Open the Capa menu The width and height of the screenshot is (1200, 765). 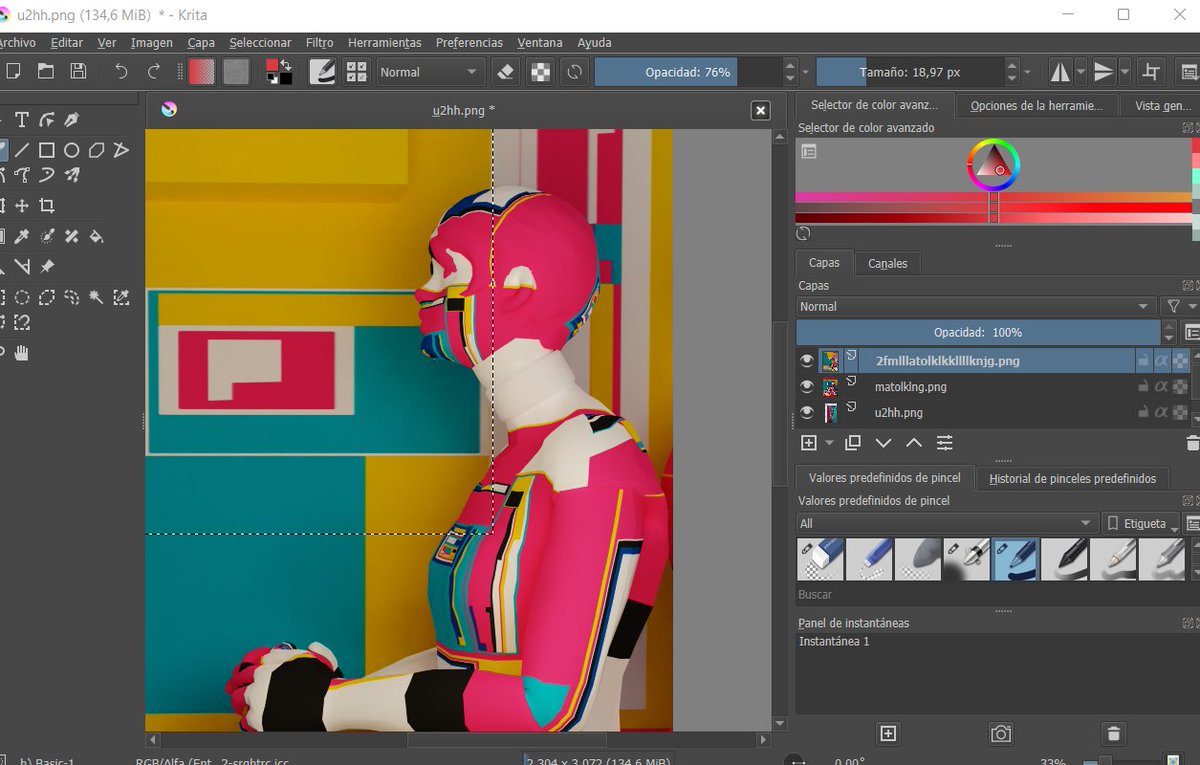(201, 43)
